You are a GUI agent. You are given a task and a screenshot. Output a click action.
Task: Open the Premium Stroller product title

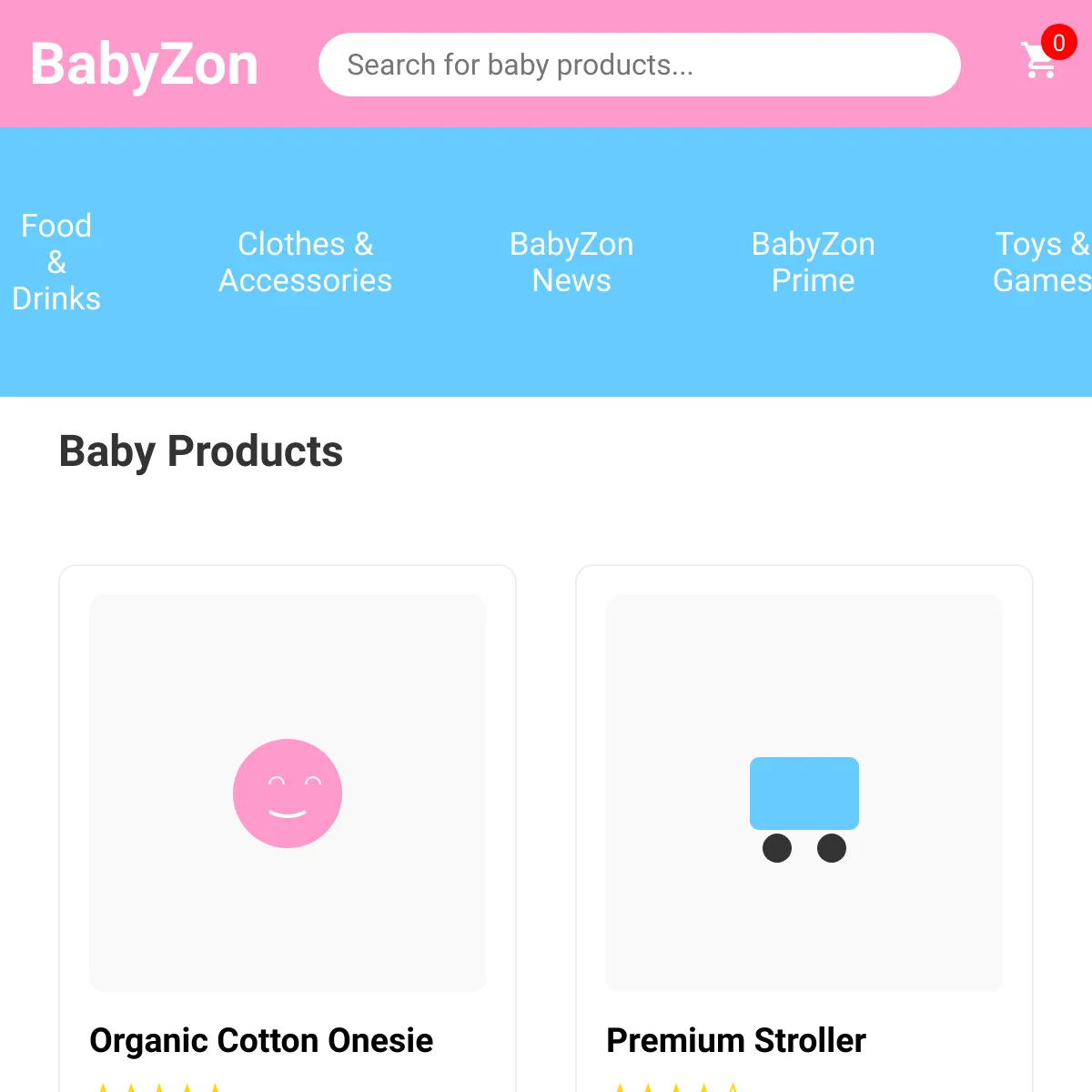click(x=736, y=1040)
